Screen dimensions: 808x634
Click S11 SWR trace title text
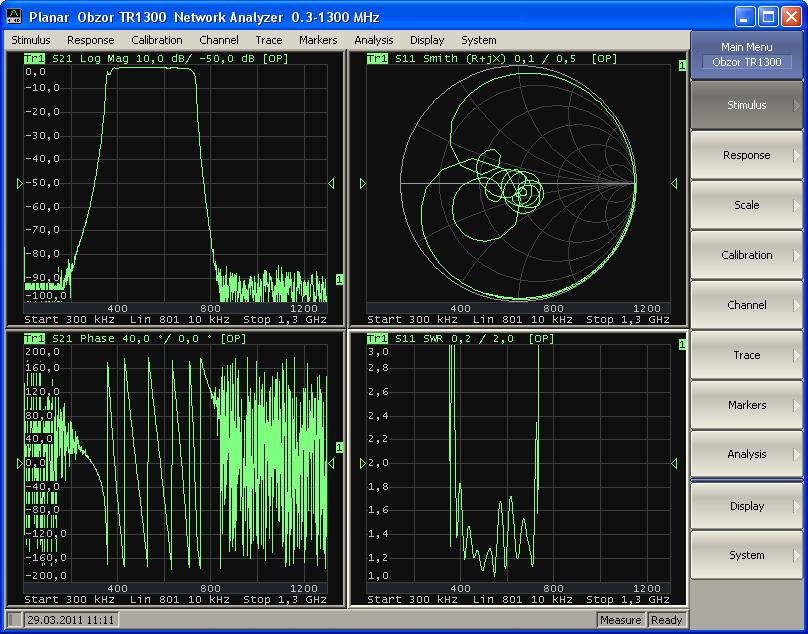475,339
